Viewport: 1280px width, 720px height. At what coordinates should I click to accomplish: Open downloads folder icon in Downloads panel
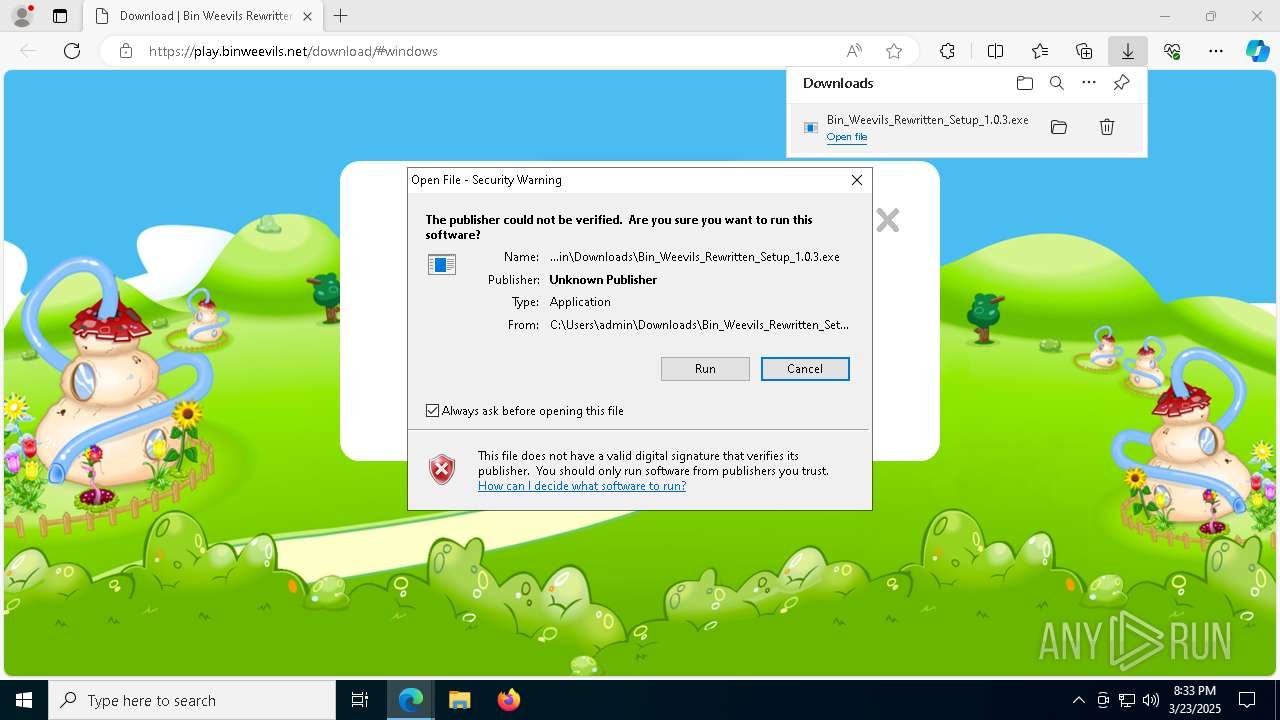[1024, 83]
